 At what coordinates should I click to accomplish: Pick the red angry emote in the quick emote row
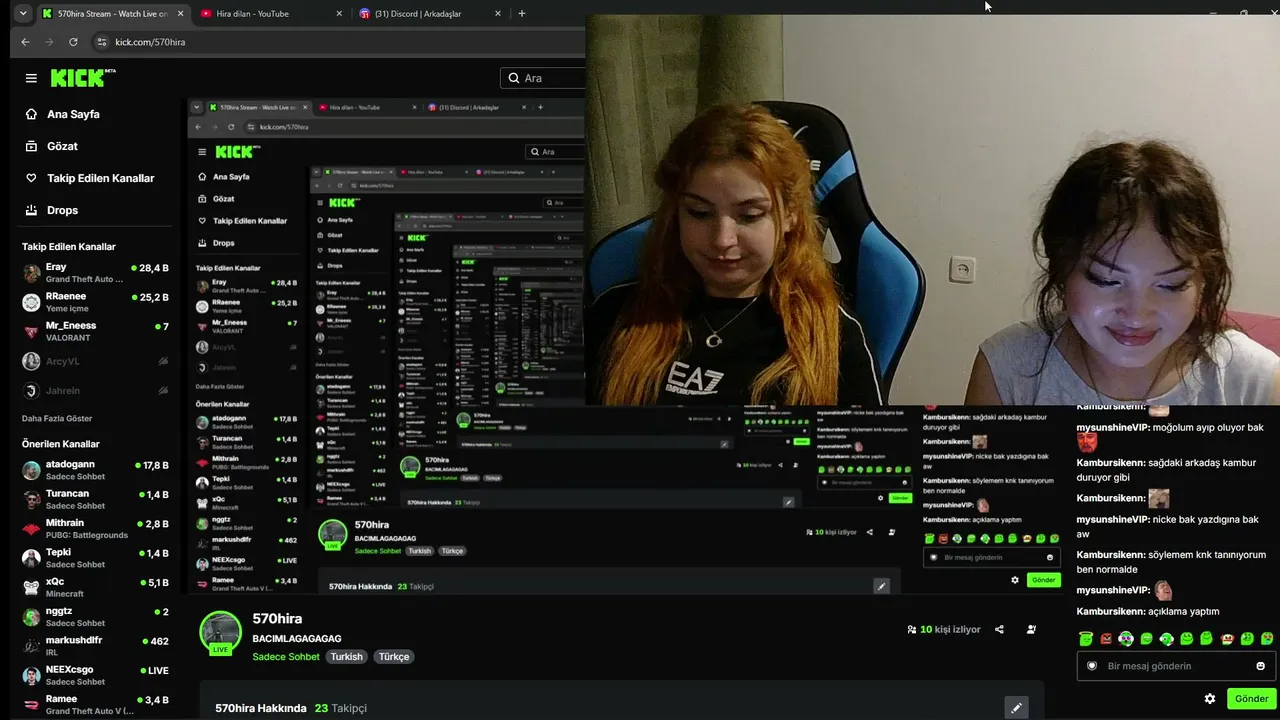1106,639
